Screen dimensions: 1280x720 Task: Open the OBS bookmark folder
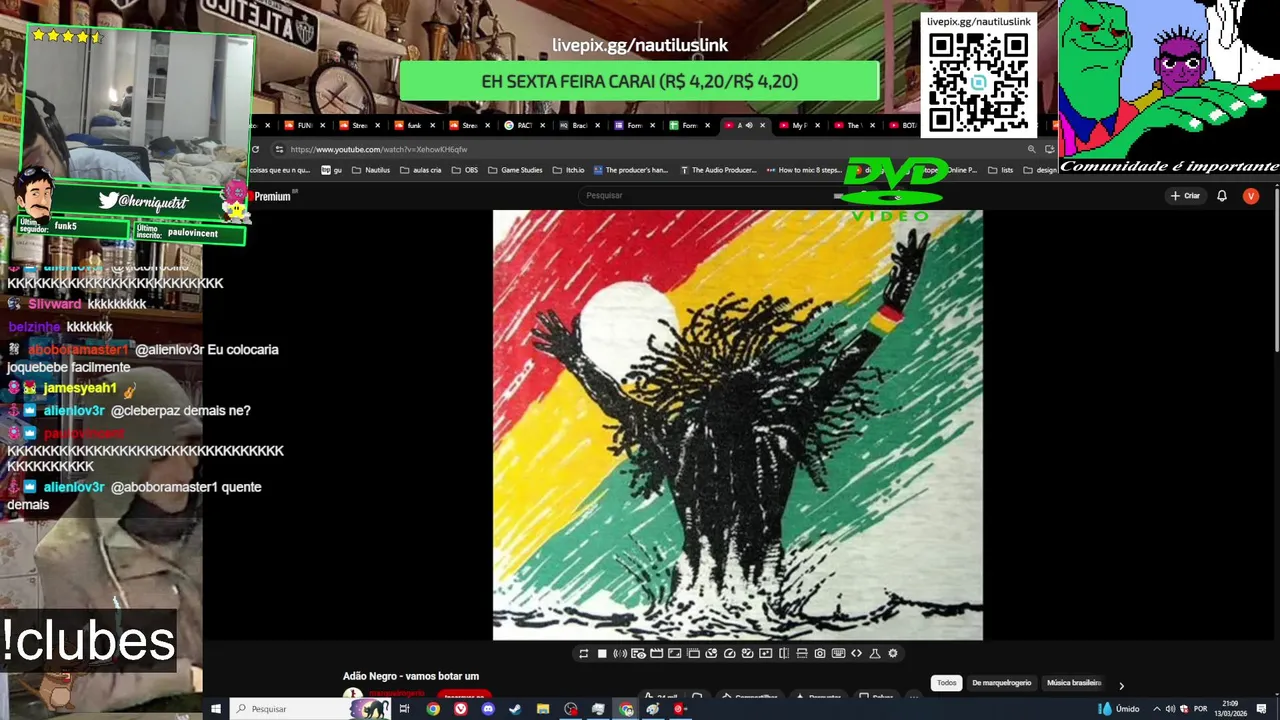[x=465, y=170]
